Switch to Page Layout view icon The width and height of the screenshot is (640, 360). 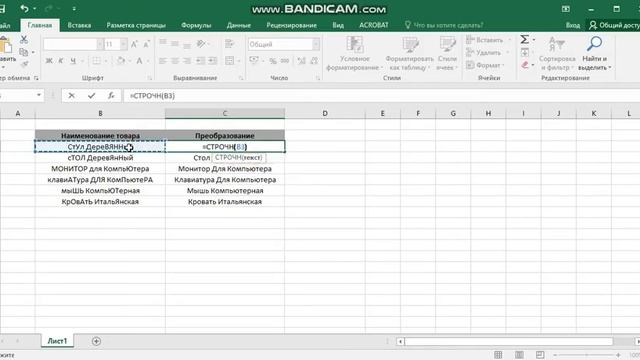point(519,355)
